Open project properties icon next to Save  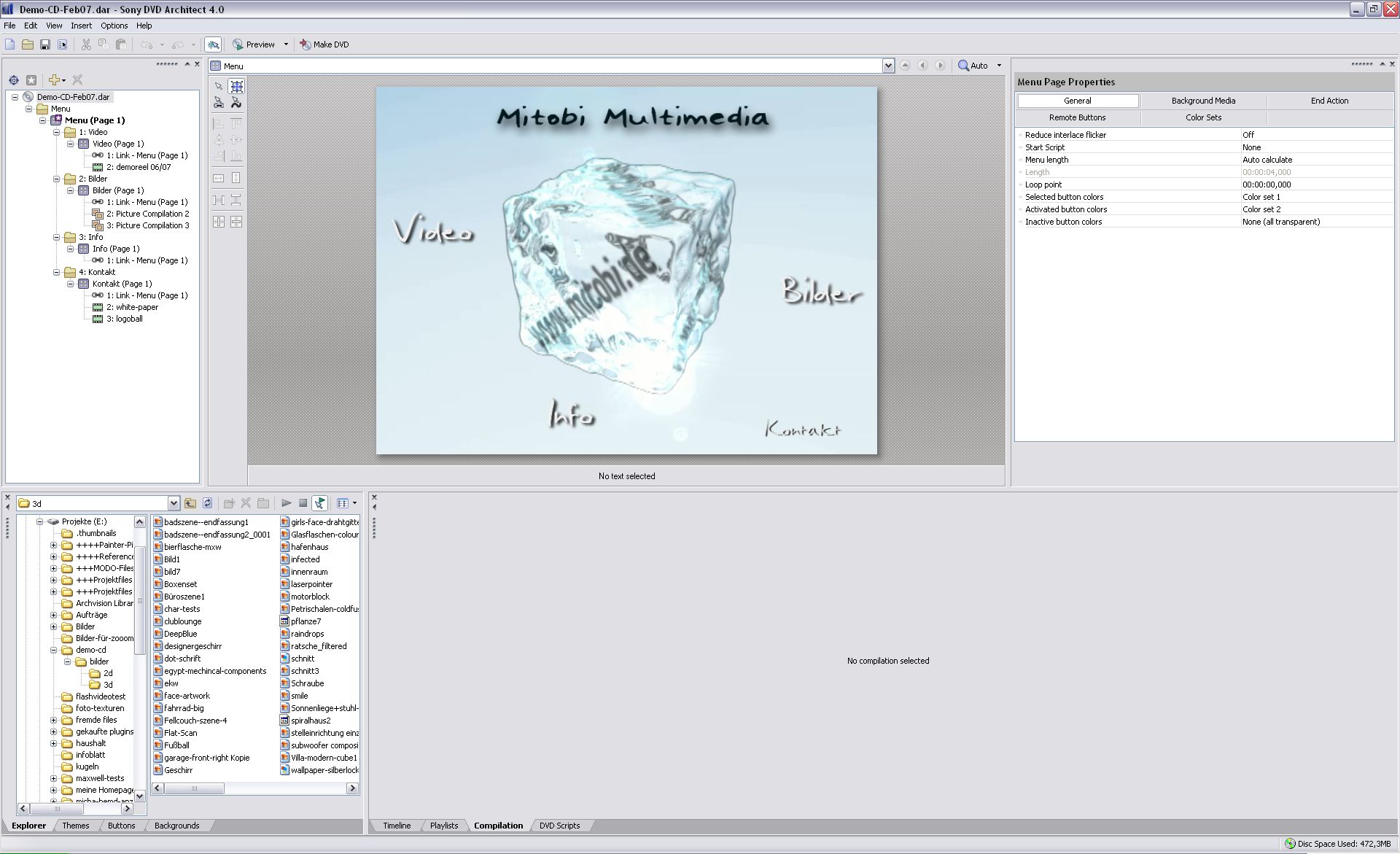coord(63,44)
